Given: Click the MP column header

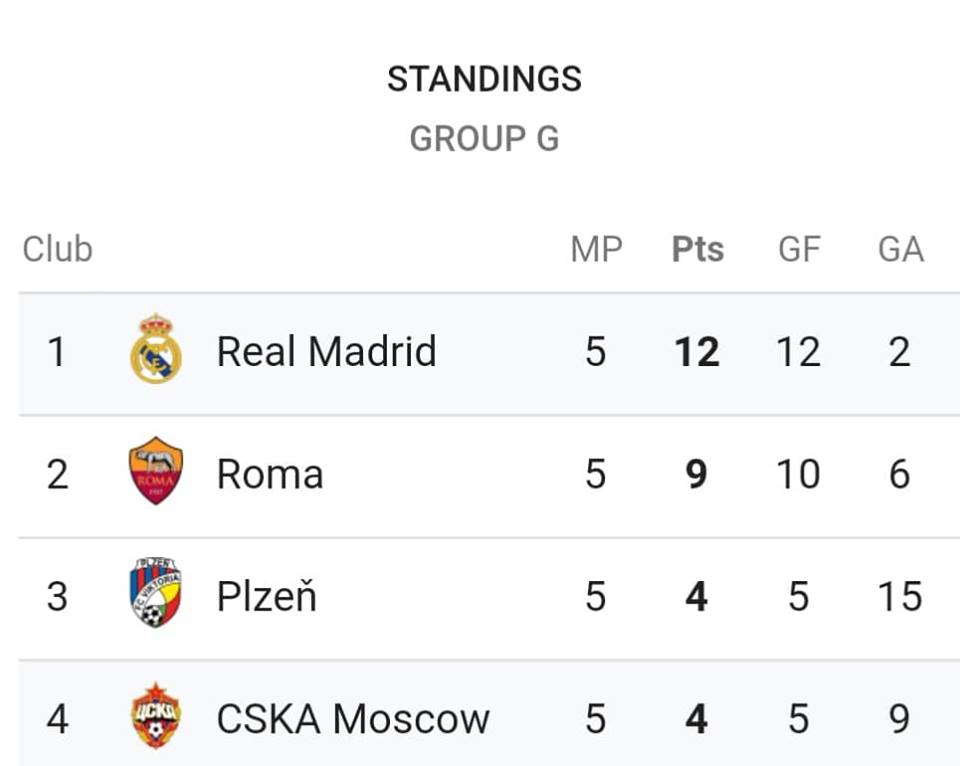Looking at the screenshot, I should pyautogui.click(x=596, y=249).
